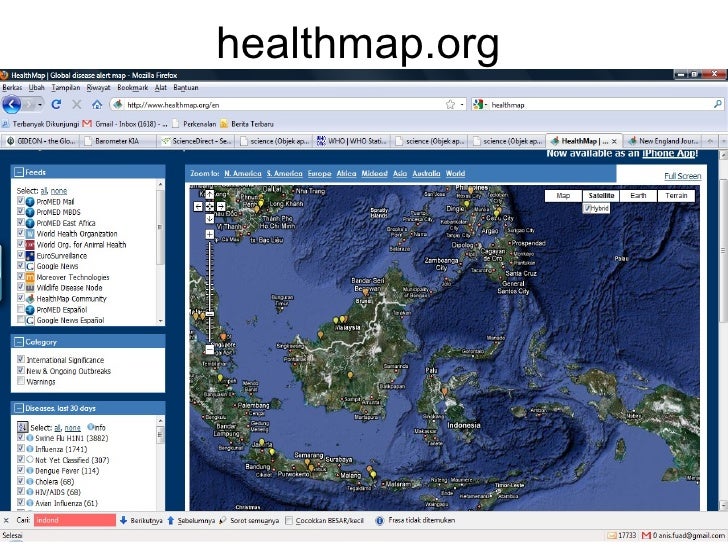Zoom in the map with the plus button
Viewport: 728px width, 546px height.
209,234
